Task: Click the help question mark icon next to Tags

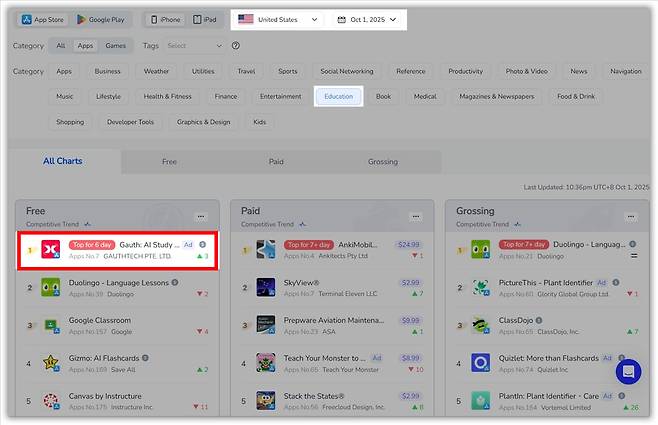Action: [236, 46]
